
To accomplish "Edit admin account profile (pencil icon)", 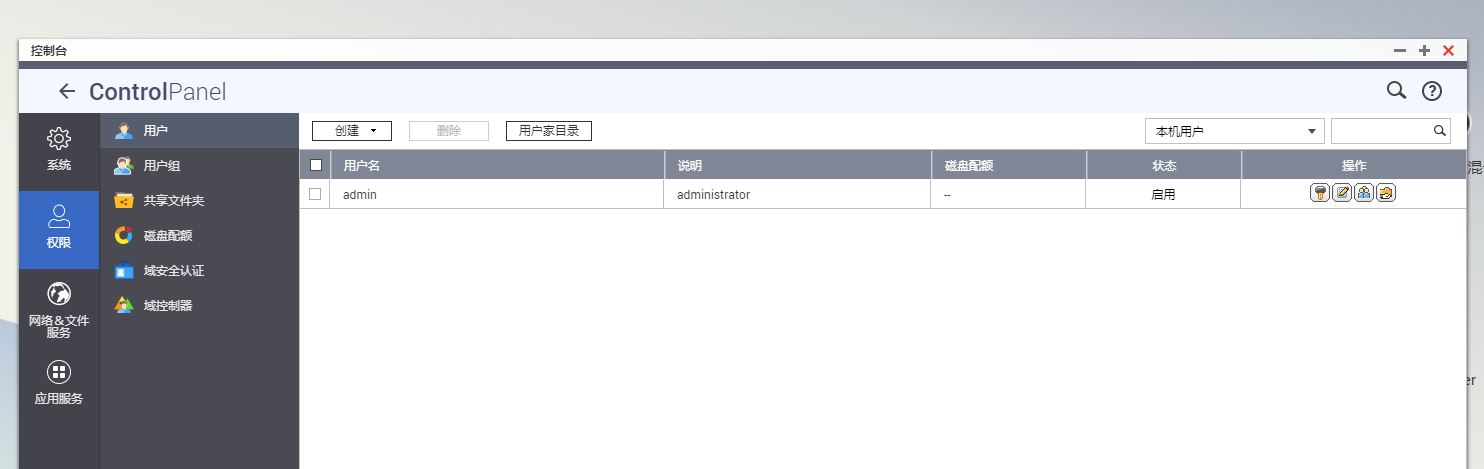I will (1343, 193).
